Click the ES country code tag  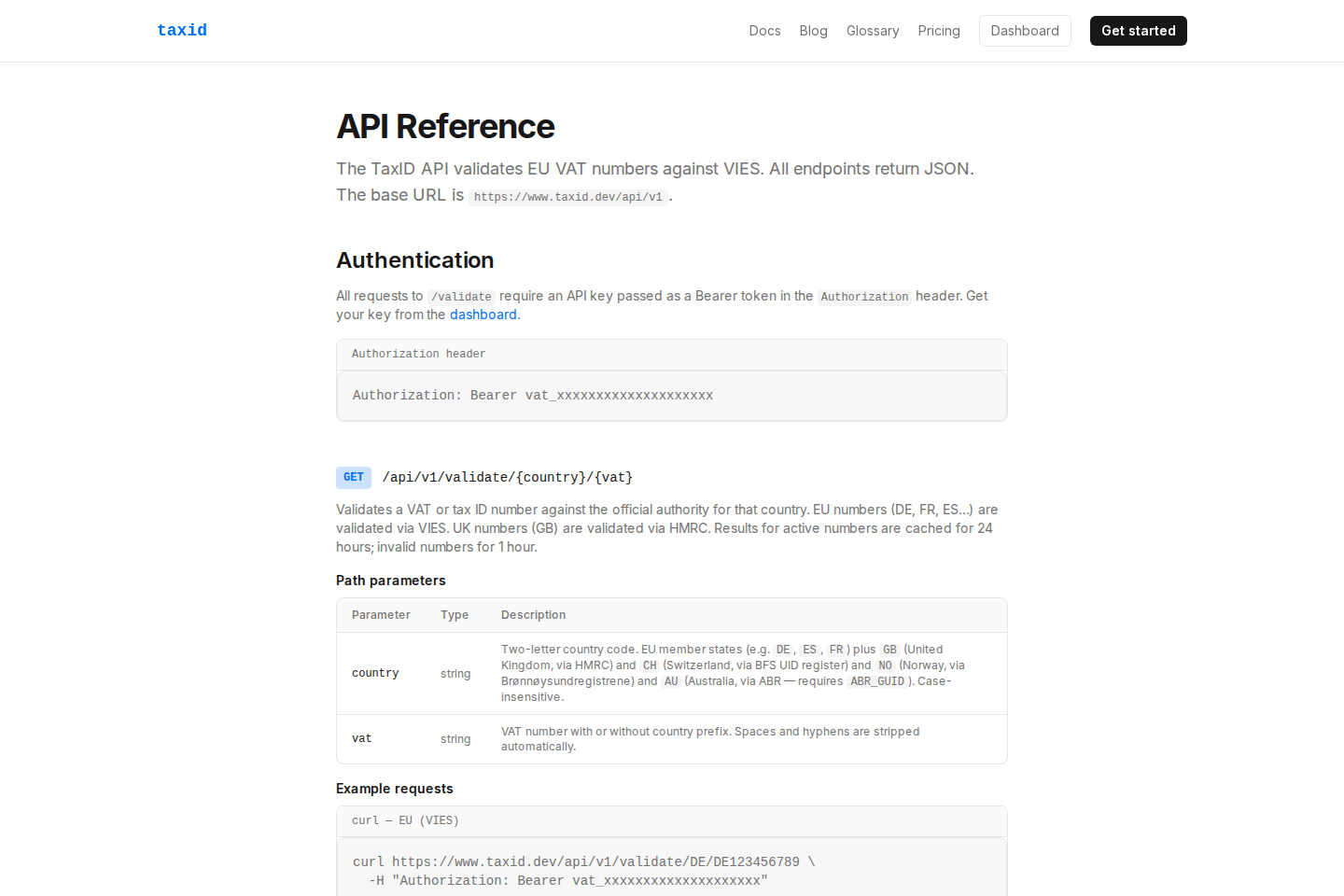(x=810, y=650)
